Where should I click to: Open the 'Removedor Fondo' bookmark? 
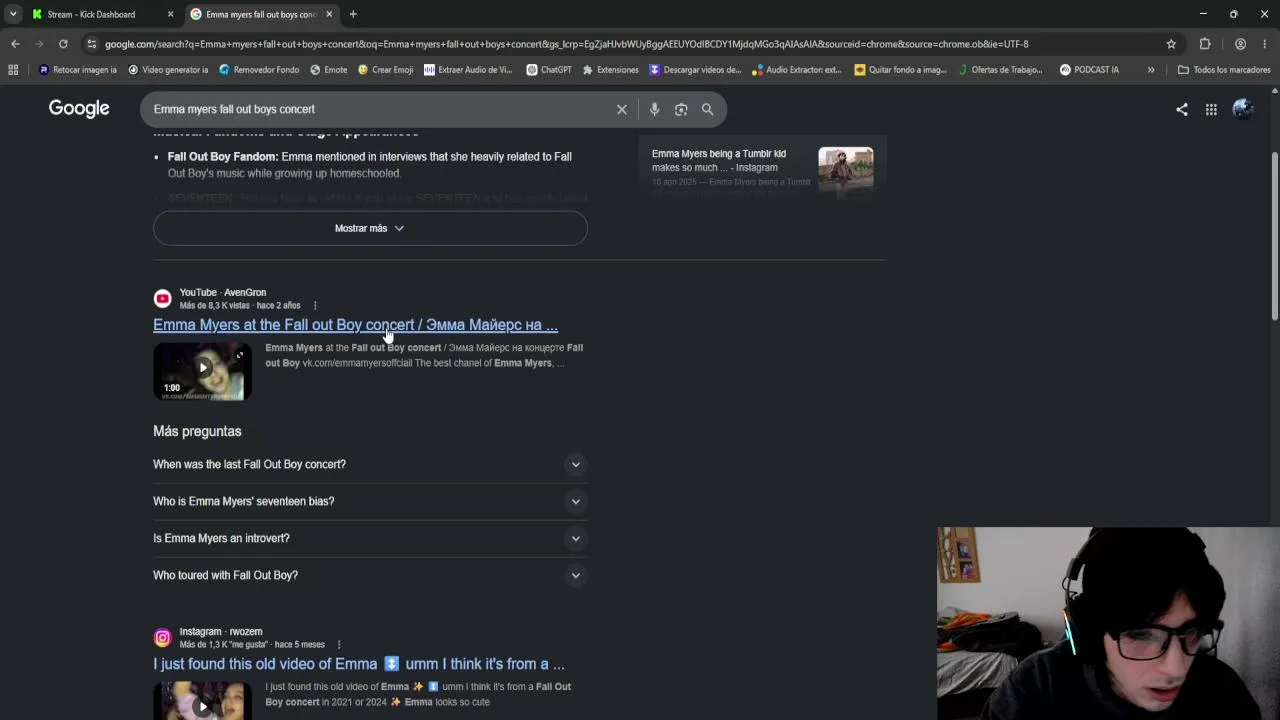coord(258,70)
